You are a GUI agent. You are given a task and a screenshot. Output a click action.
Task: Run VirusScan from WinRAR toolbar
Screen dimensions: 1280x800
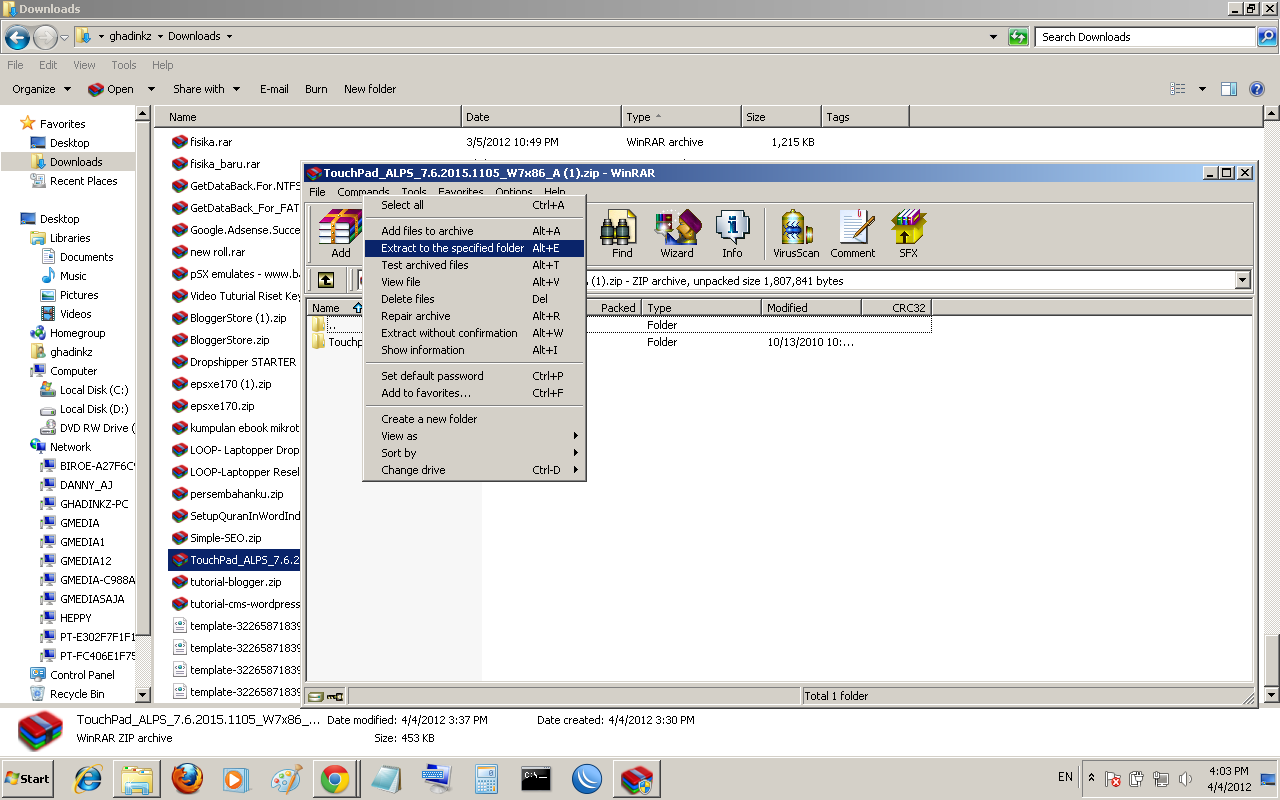pos(796,234)
